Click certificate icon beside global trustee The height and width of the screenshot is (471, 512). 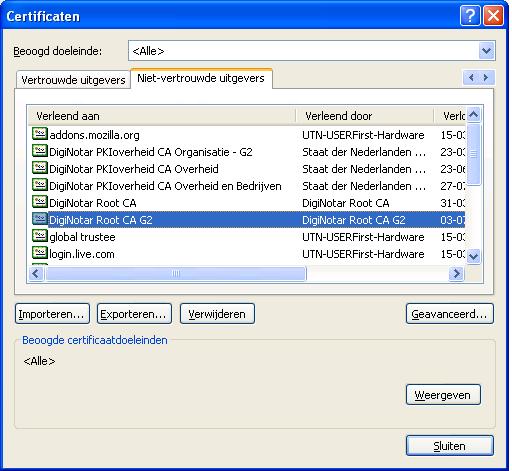40,236
